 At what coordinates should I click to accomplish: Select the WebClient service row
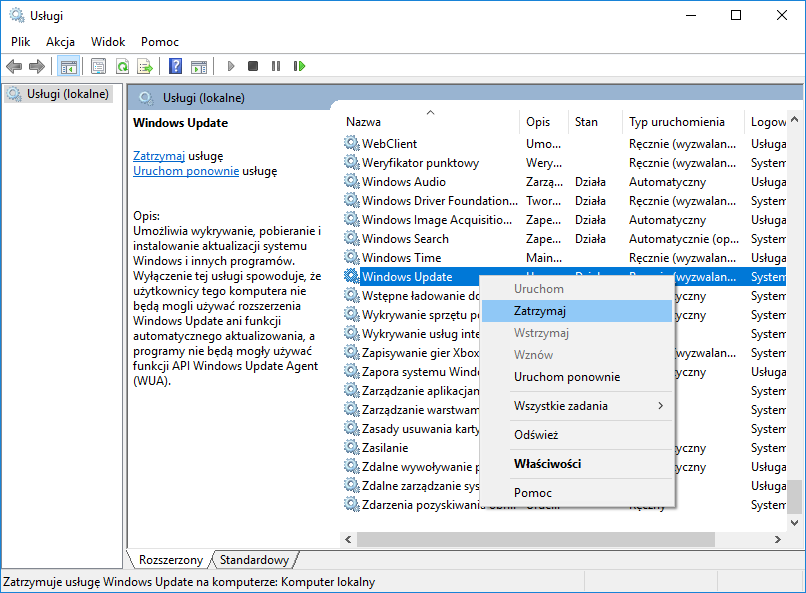(564, 143)
